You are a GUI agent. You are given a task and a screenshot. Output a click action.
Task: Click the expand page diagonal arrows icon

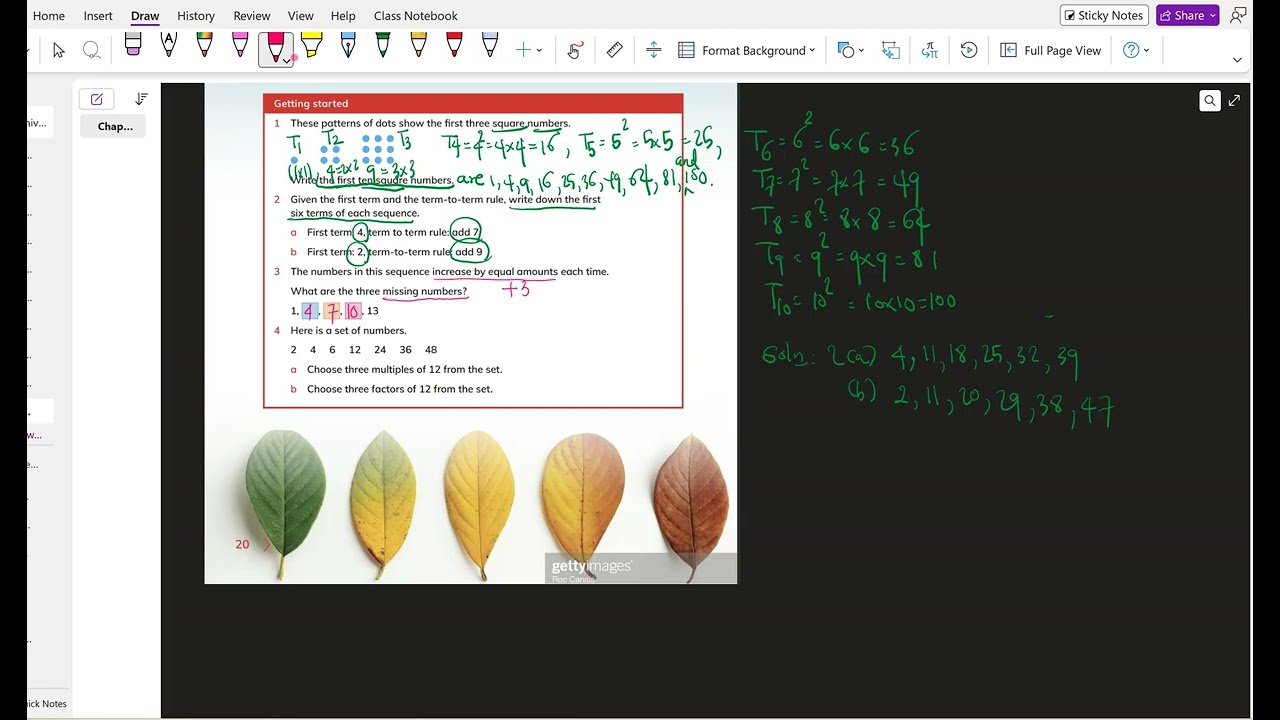(1234, 100)
